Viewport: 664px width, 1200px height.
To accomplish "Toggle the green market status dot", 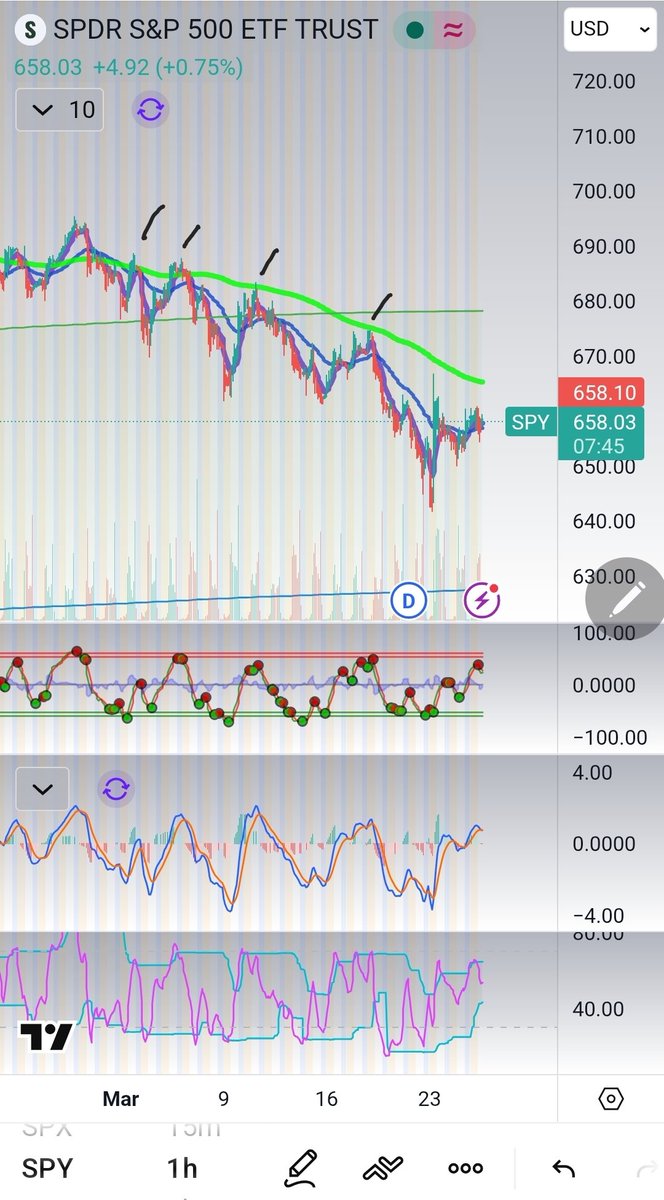I will point(415,31).
